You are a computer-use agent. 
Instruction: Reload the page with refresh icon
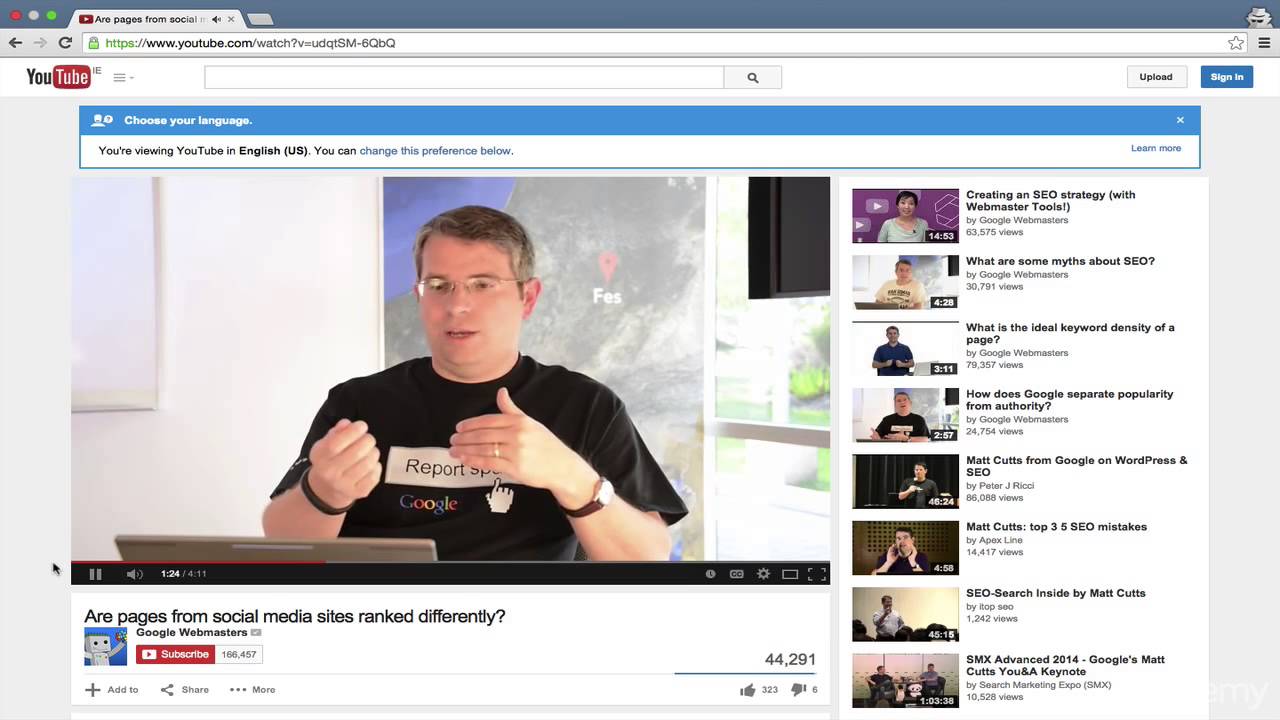tap(65, 43)
